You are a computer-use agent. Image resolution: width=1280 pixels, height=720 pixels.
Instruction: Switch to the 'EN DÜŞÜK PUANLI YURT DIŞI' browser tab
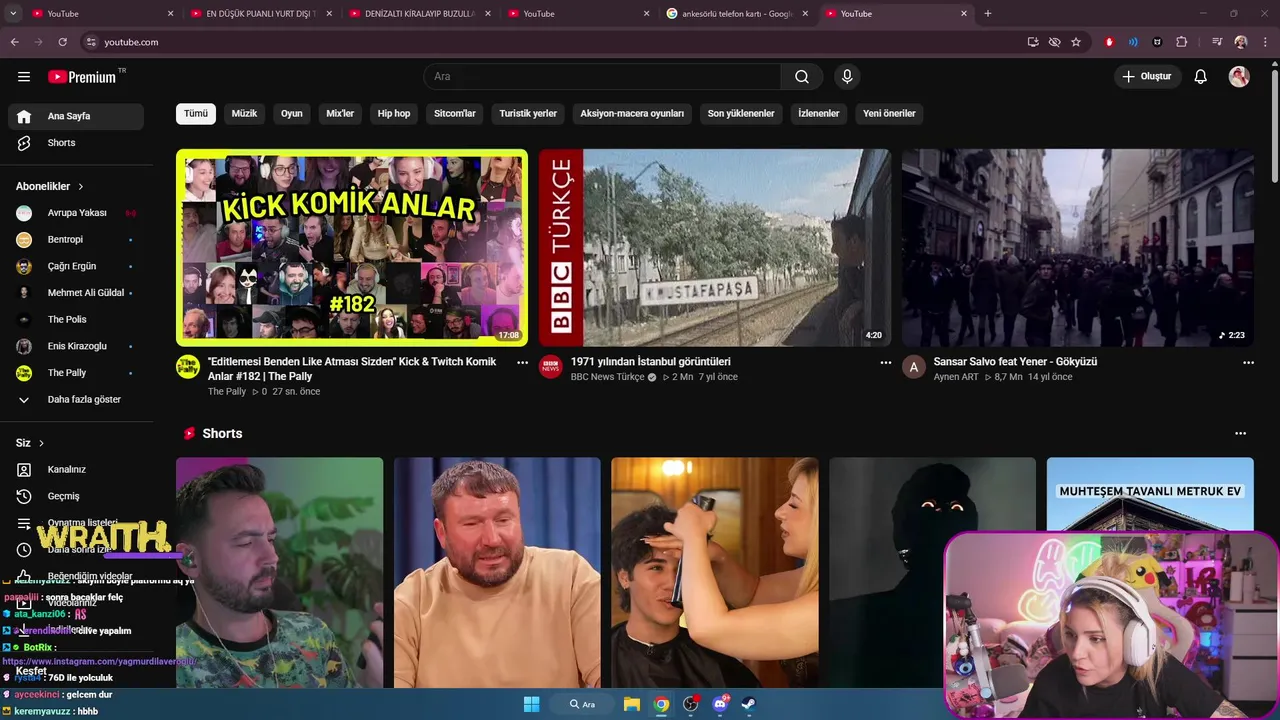pyautogui.click(x=260, y=13)
